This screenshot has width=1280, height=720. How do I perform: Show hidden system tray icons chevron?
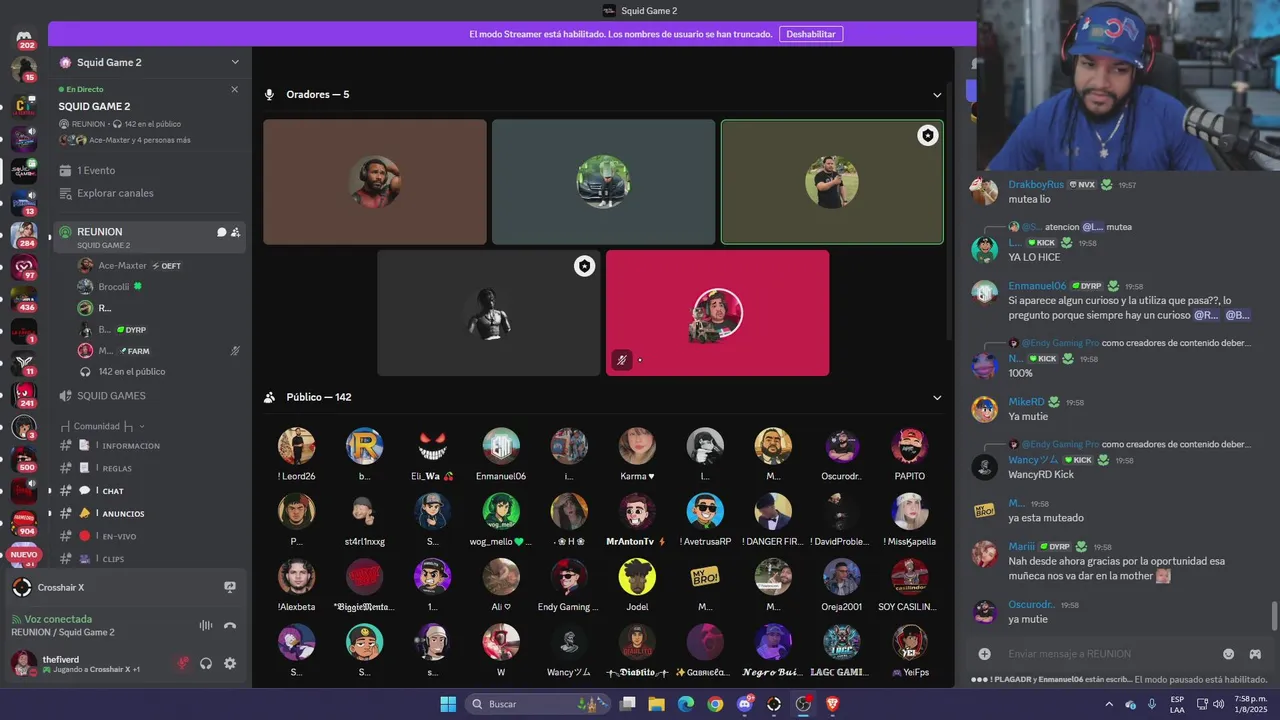point(1109,704)
